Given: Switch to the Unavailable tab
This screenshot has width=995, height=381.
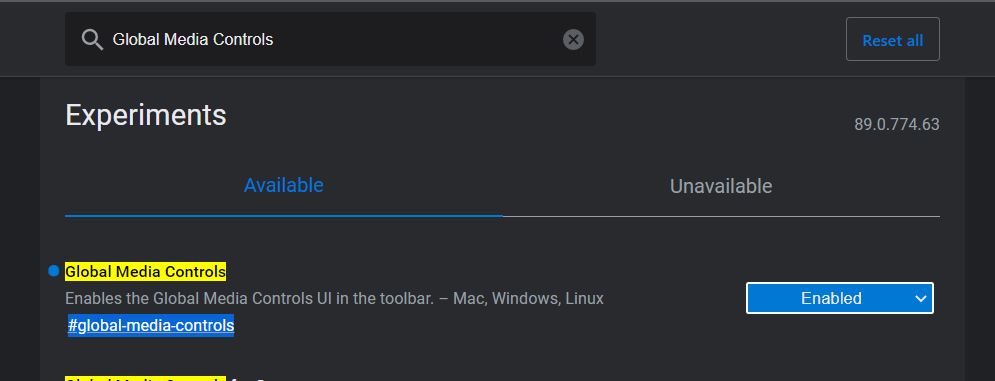Looking at the screenshot, I should [x=721, y=186].
